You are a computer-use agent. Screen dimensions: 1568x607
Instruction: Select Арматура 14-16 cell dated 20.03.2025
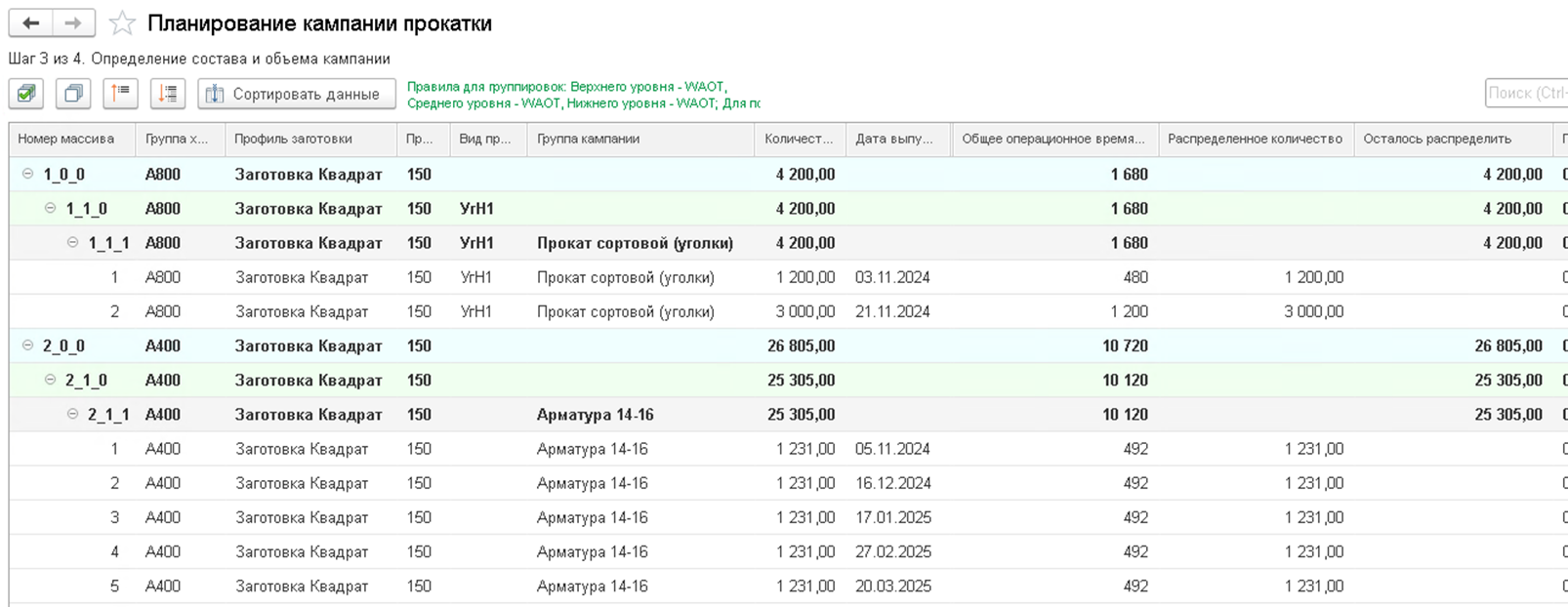(x=592, y=586)
